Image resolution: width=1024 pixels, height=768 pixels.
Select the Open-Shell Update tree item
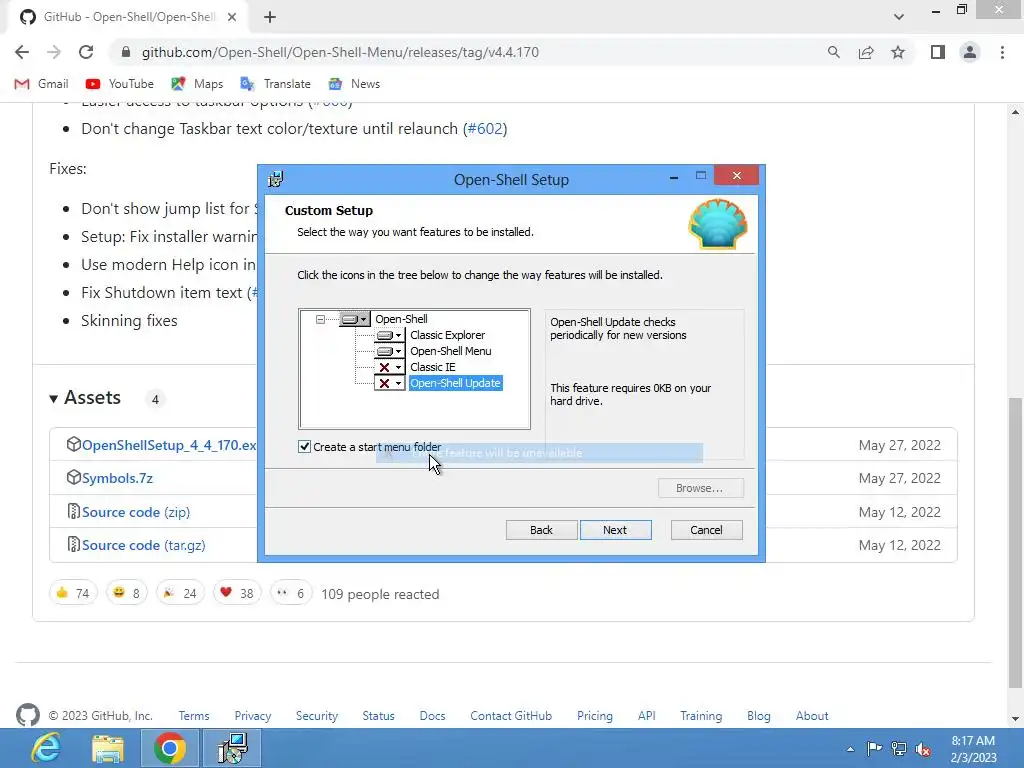pyautogui.click(x=455, y=383)
